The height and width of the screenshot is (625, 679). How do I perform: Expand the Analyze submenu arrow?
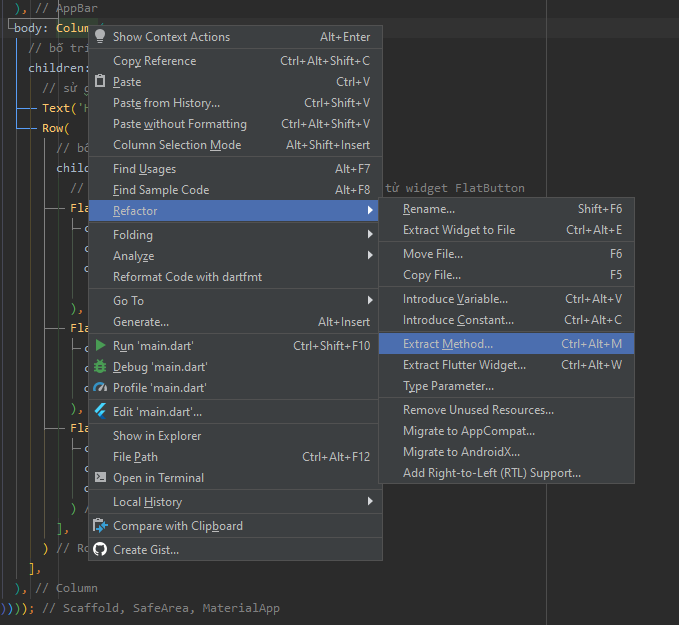[x=370, y=256]
